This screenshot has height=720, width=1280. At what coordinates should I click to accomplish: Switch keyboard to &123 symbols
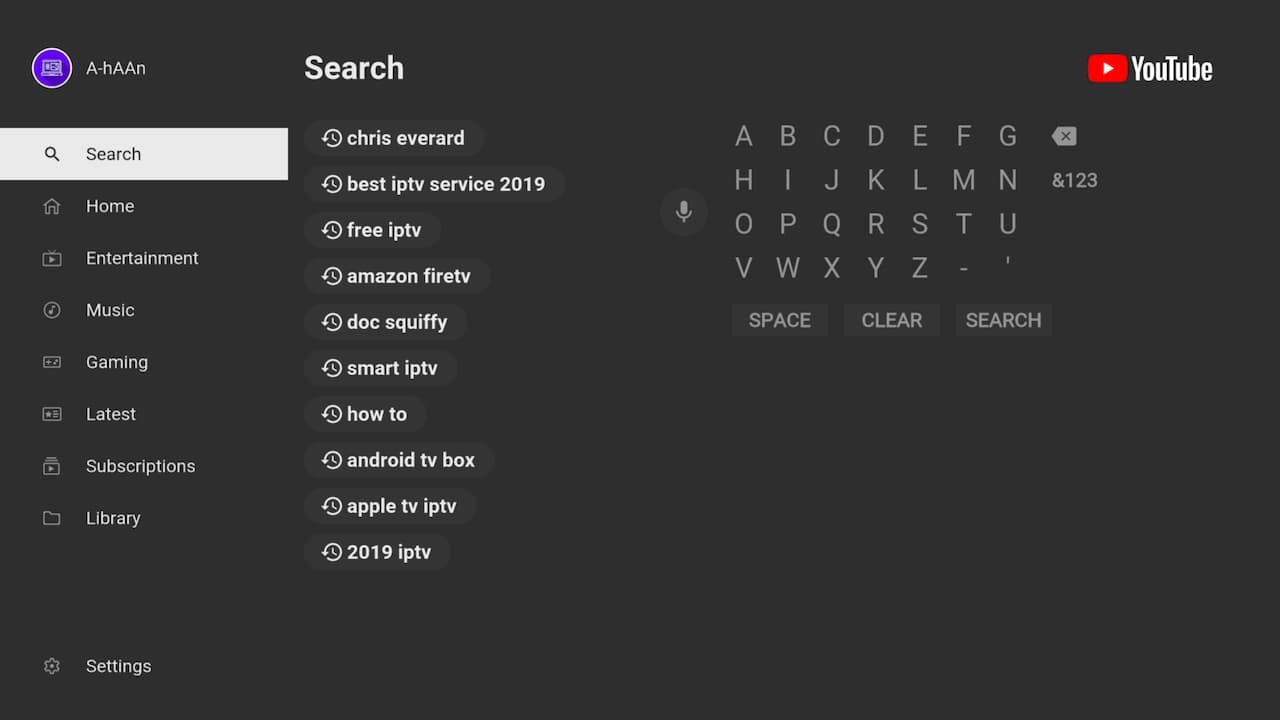[x=1074, y=181]
